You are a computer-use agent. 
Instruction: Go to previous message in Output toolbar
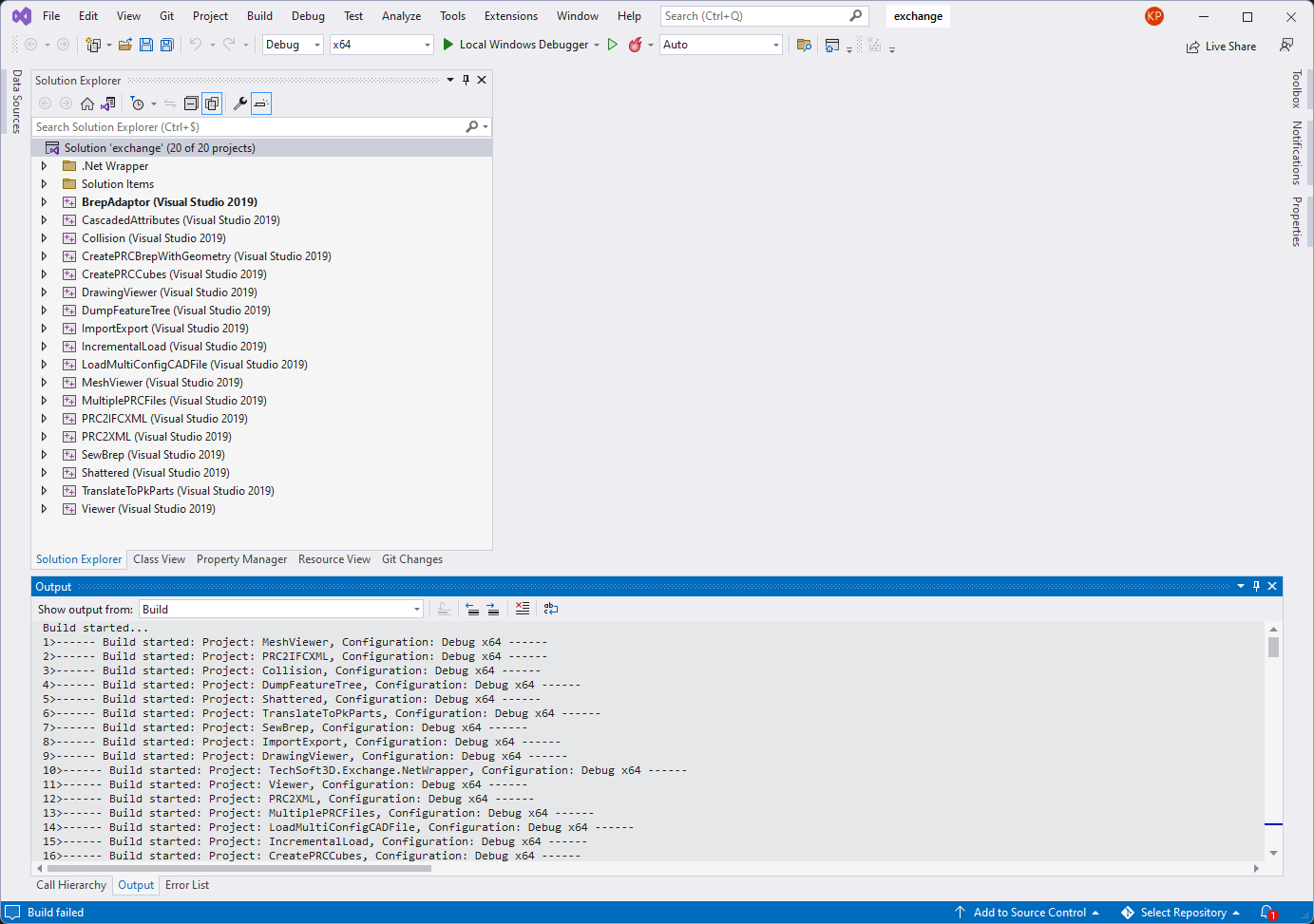point(472,609)
